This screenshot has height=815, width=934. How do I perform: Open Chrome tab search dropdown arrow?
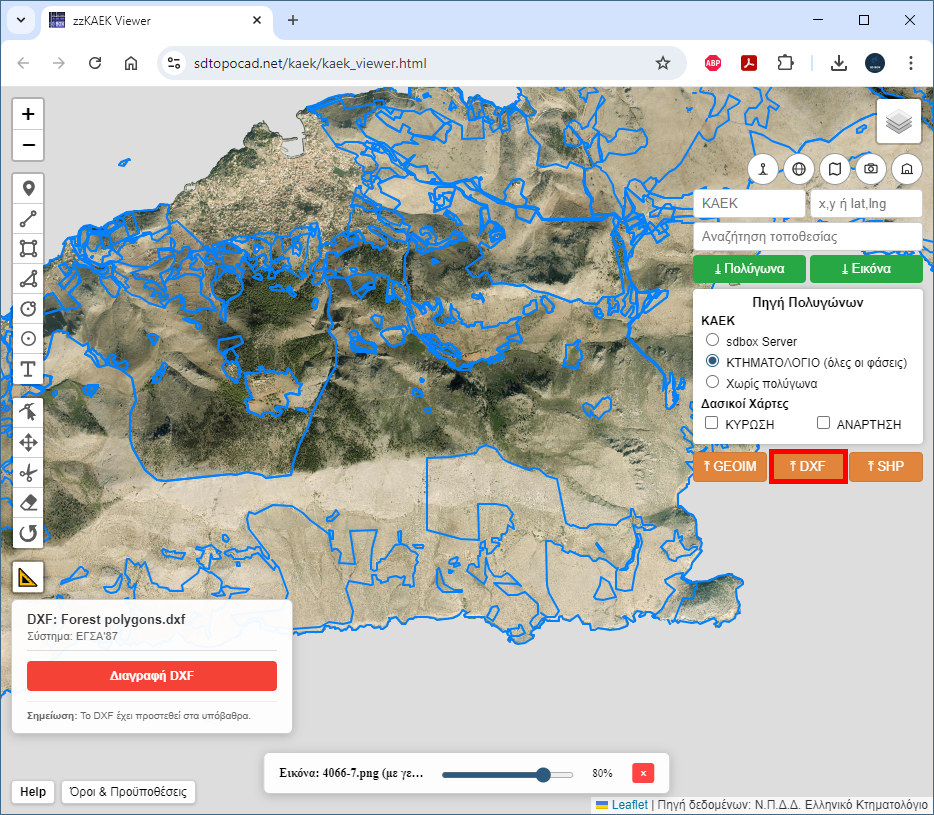coord(21,20)
